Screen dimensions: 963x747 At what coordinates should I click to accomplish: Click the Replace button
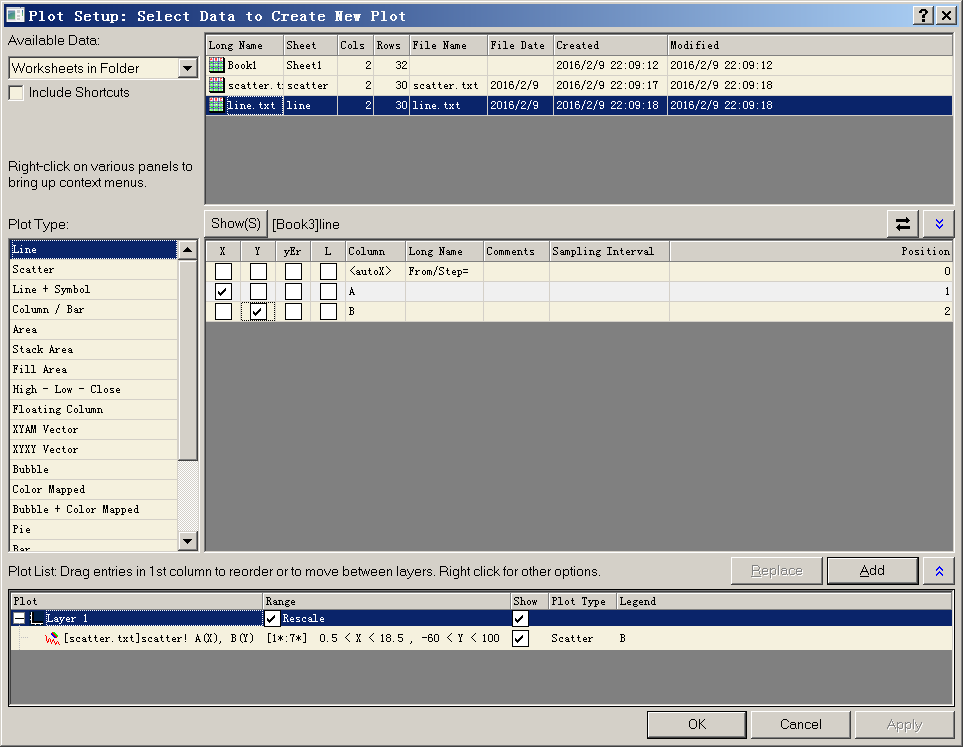click(776, 571)
